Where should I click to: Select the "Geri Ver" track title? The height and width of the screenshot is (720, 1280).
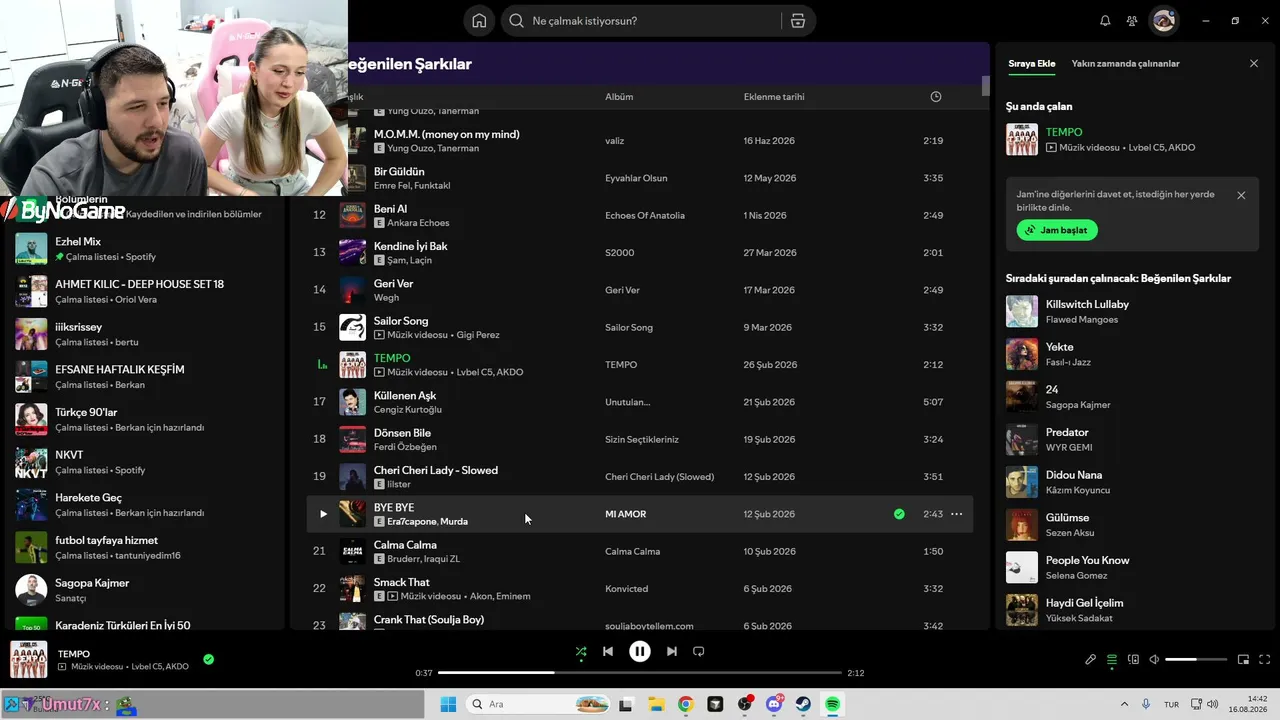coord(394,283)
